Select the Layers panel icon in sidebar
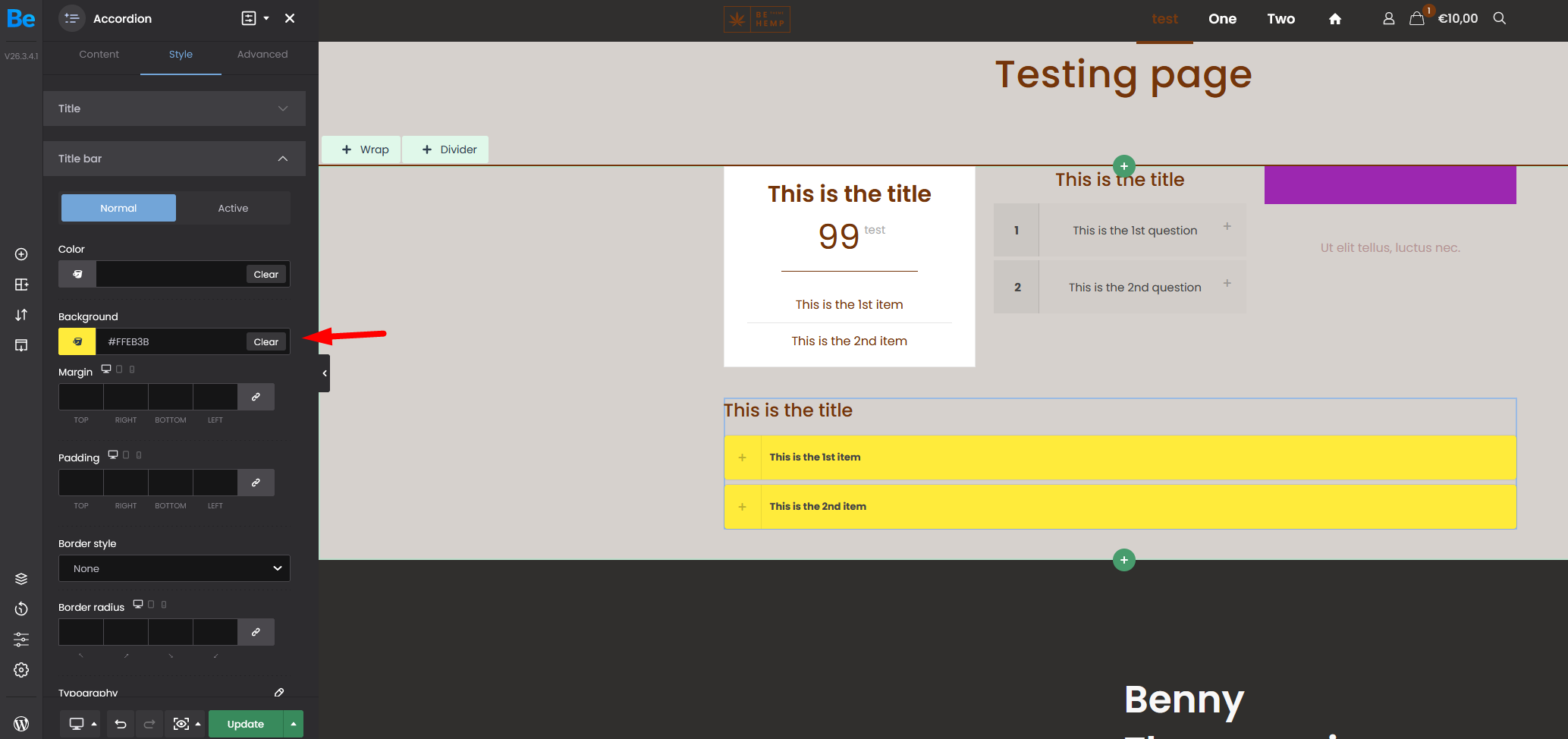The width and height of the screenshot is (1568, 739). click(21, 578)
